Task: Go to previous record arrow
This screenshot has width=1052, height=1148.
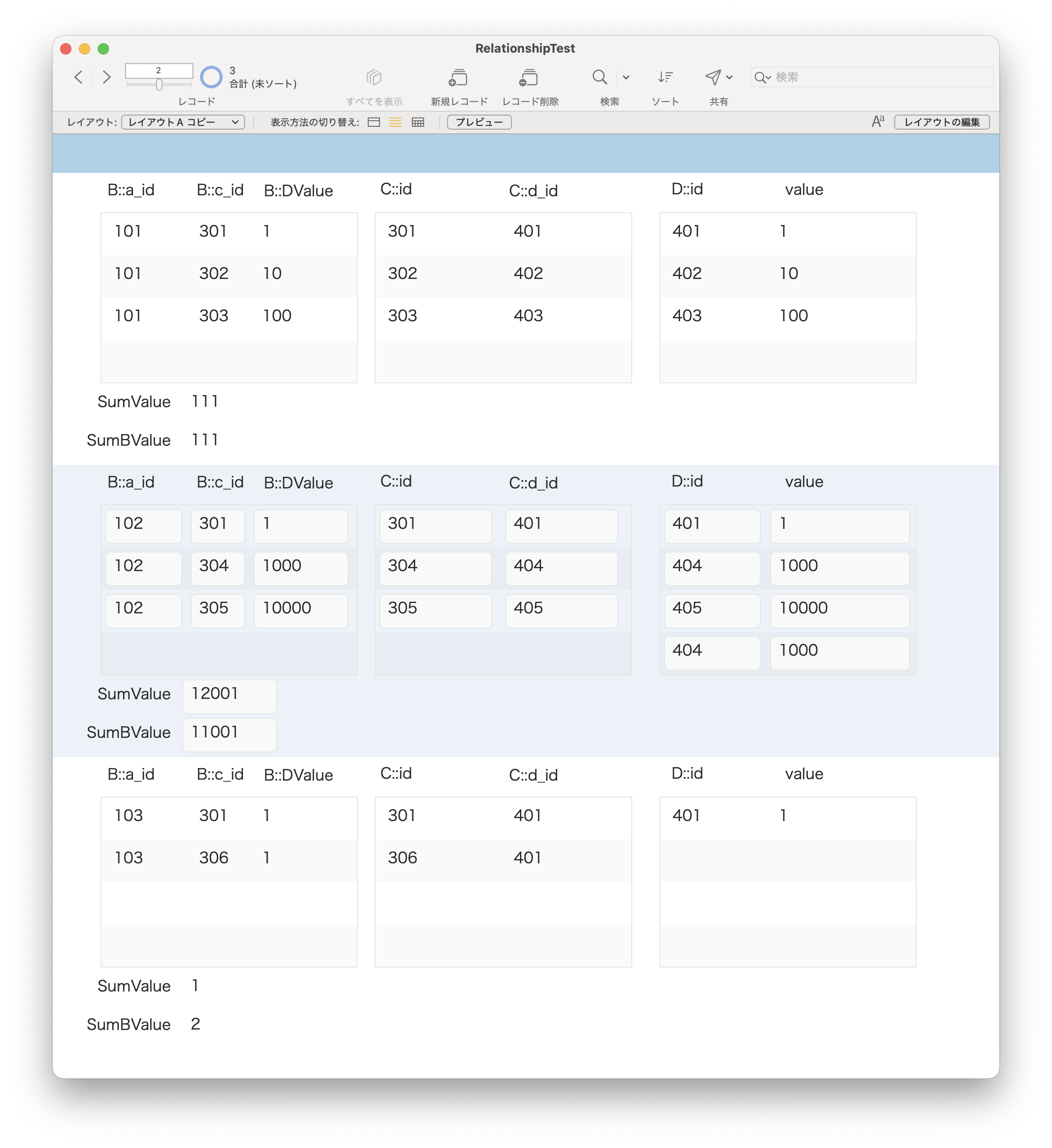Action: point(79,77)
